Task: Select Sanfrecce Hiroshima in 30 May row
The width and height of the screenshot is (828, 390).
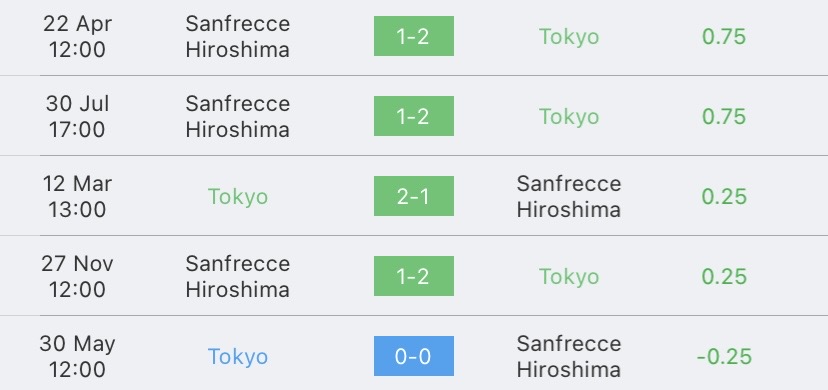Action: coord(569,356)
